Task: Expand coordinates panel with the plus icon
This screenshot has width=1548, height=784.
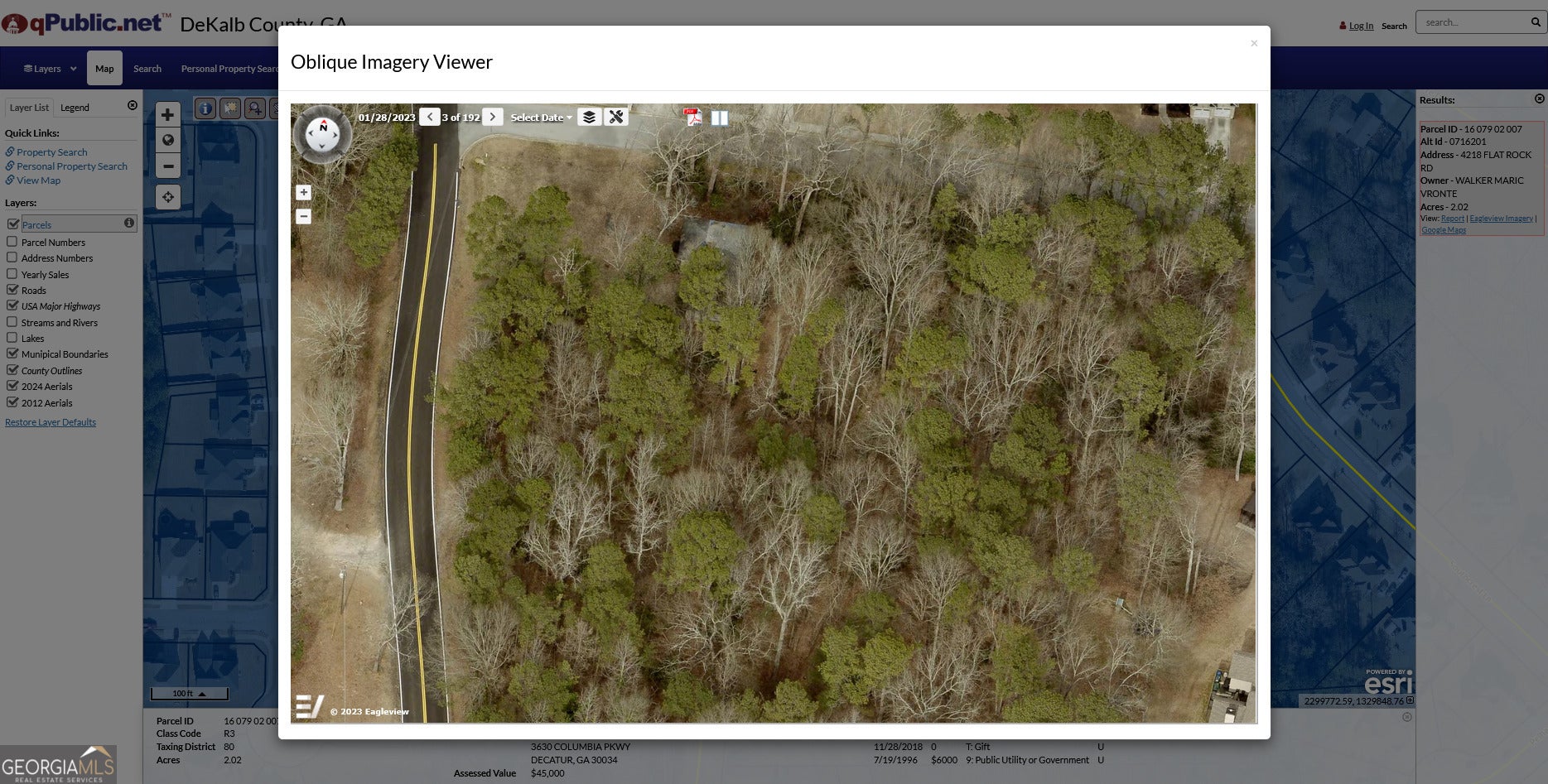Action: pyautogui.click(x=1410, y=700)
